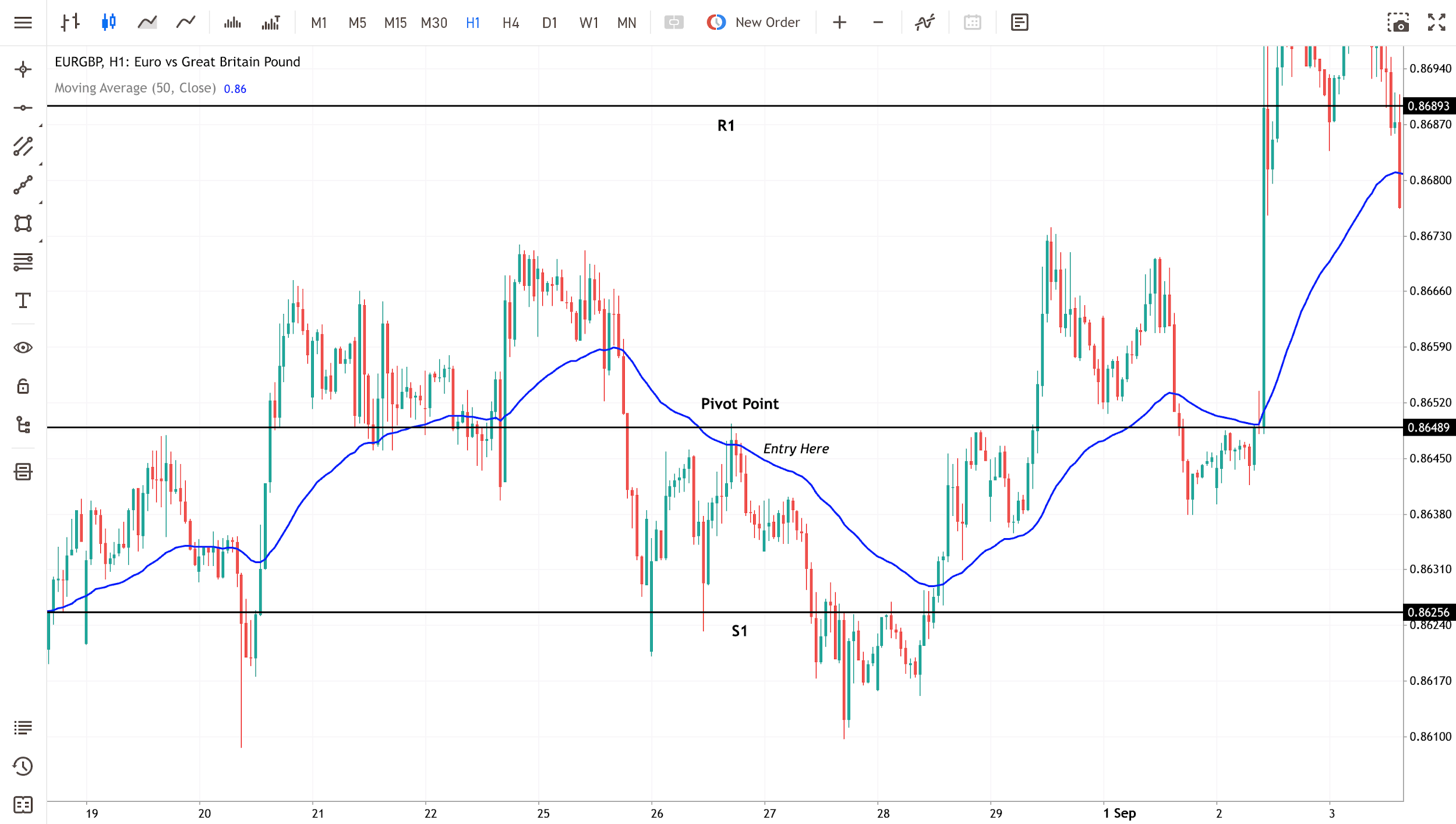The height and width of the screenshot is (824, 1456).
Task: Toggle the lock drawings icon
Action: point(23,386)
